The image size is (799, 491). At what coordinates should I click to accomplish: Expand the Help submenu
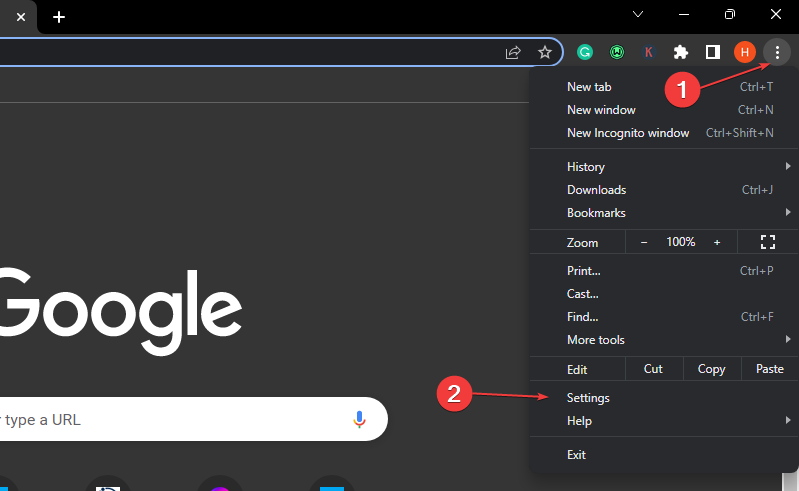(664, 421)
